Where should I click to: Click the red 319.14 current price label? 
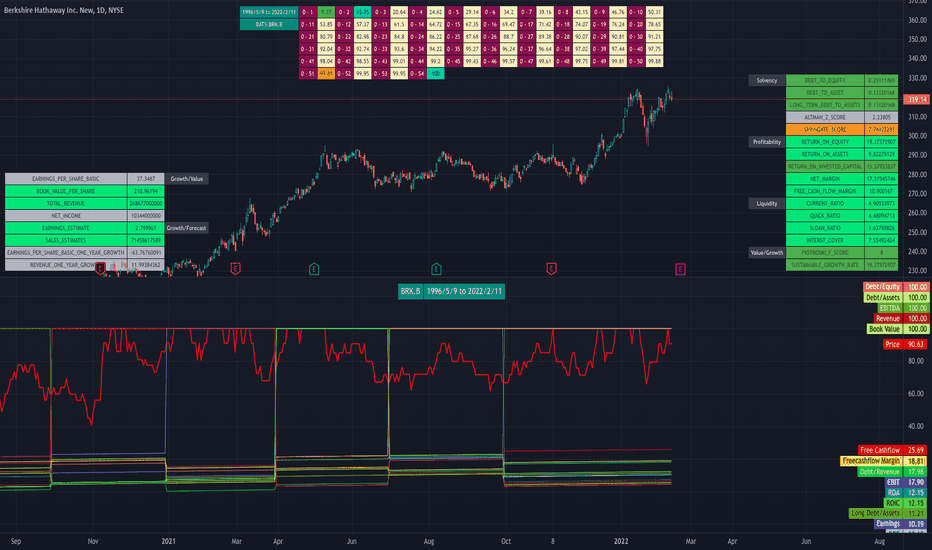(x=916, y=99)
